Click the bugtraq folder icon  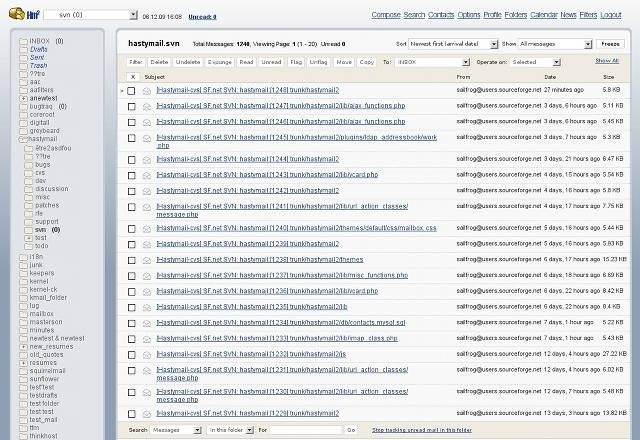point(23,107)
